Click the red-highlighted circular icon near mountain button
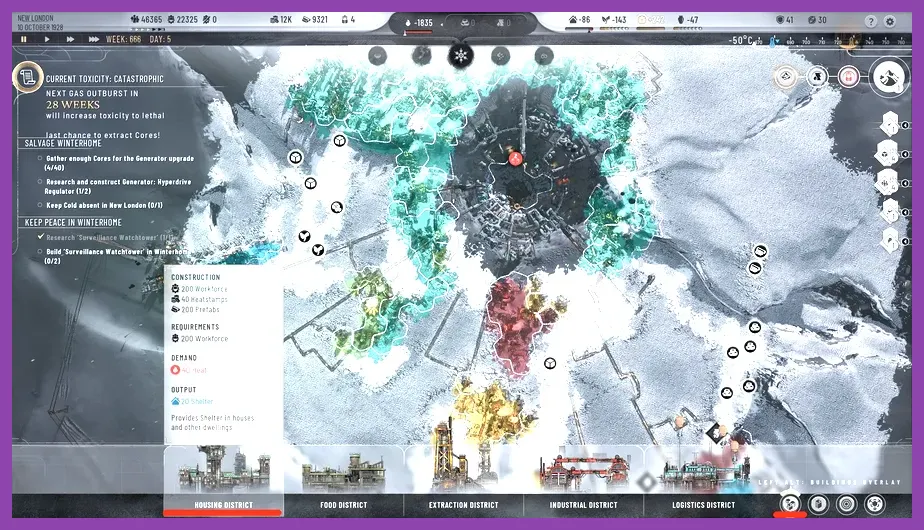The height and width of the screenshot is (530, 924). pyautogui.click(x=848, y=77)
